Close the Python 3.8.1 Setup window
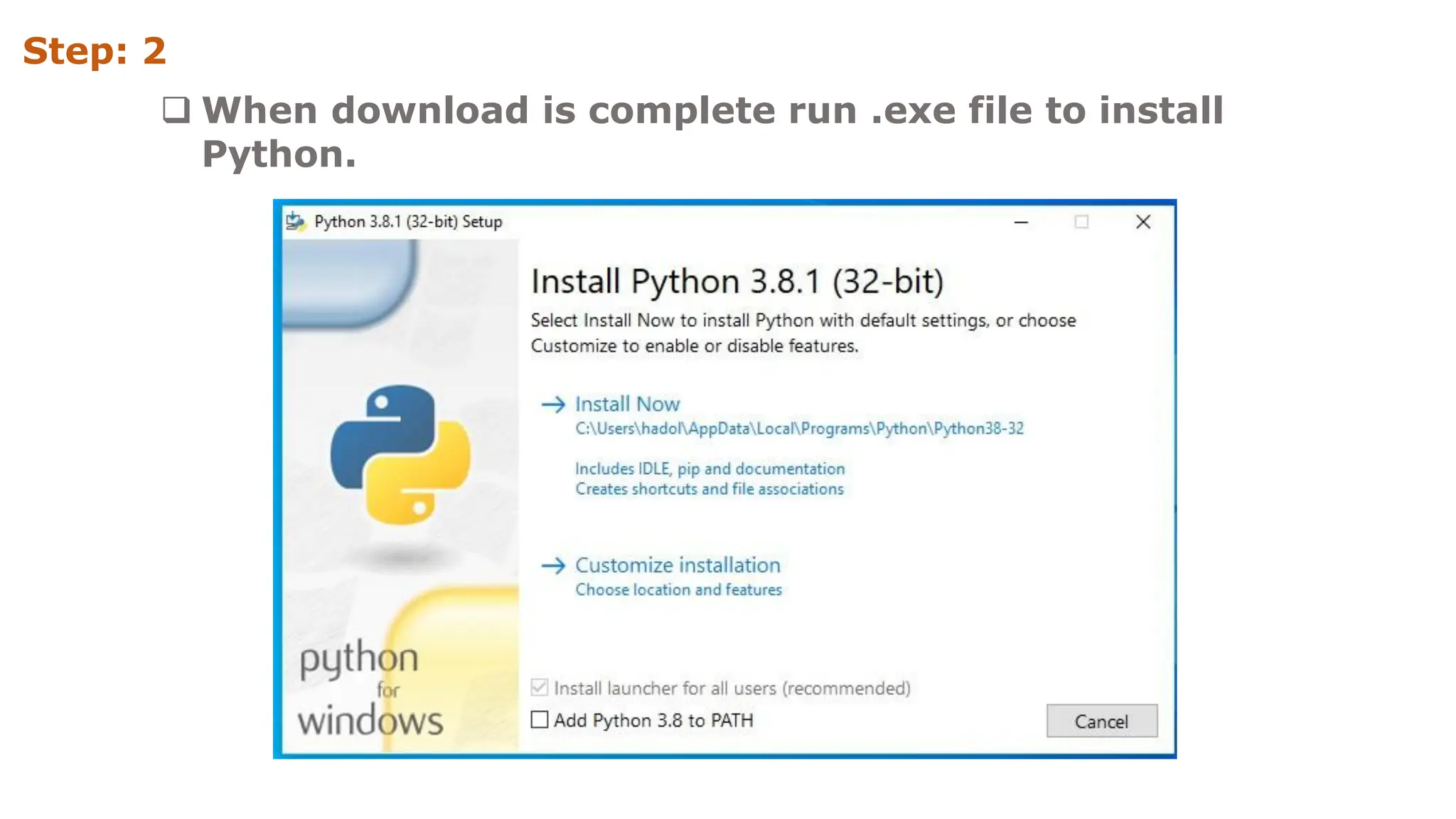Screen dimensions: 1456x819 tap(1142, 222)
